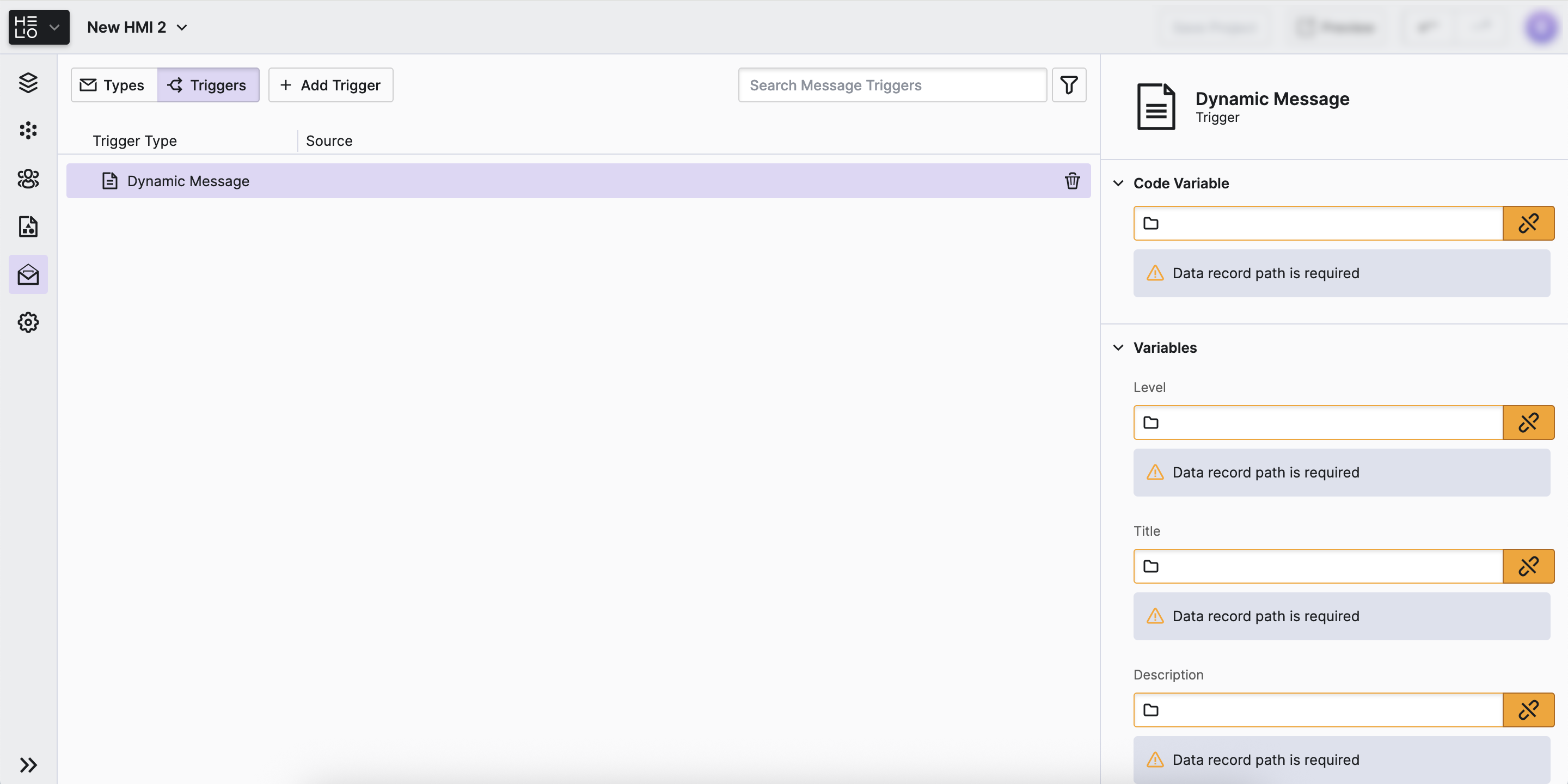The width and height of the screenshot is (1568, 784).
Task: Delete the Dynamic Message trigger
Action: point(1072,181)
